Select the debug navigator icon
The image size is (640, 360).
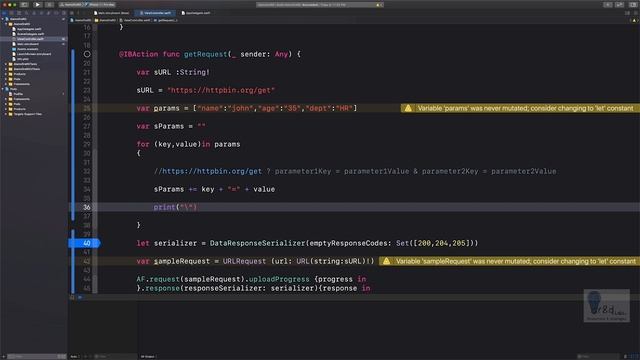click(x=49, y=13)
